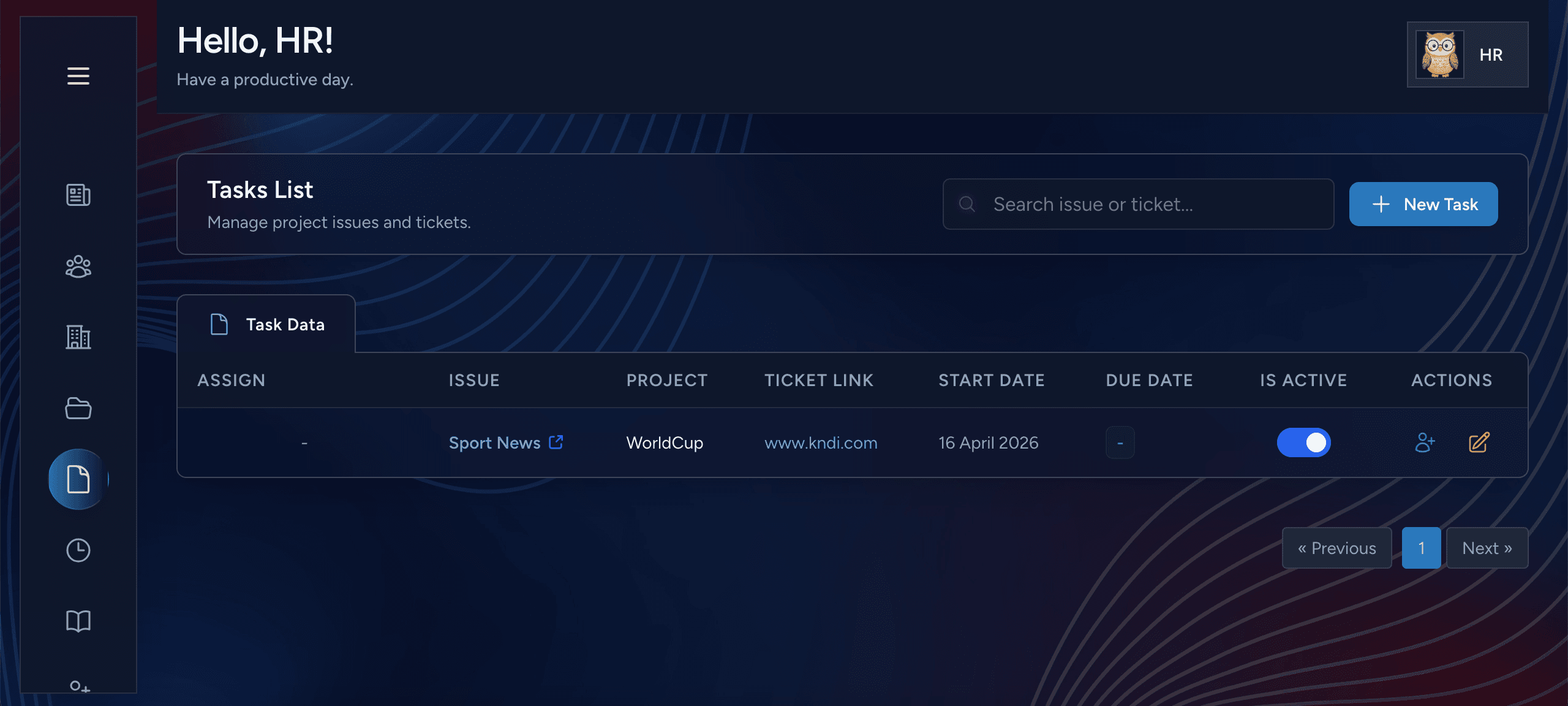Screen dimensions: 1568x706
Task: Select the tasks document icon in sidebar
Action: point(78,479)
